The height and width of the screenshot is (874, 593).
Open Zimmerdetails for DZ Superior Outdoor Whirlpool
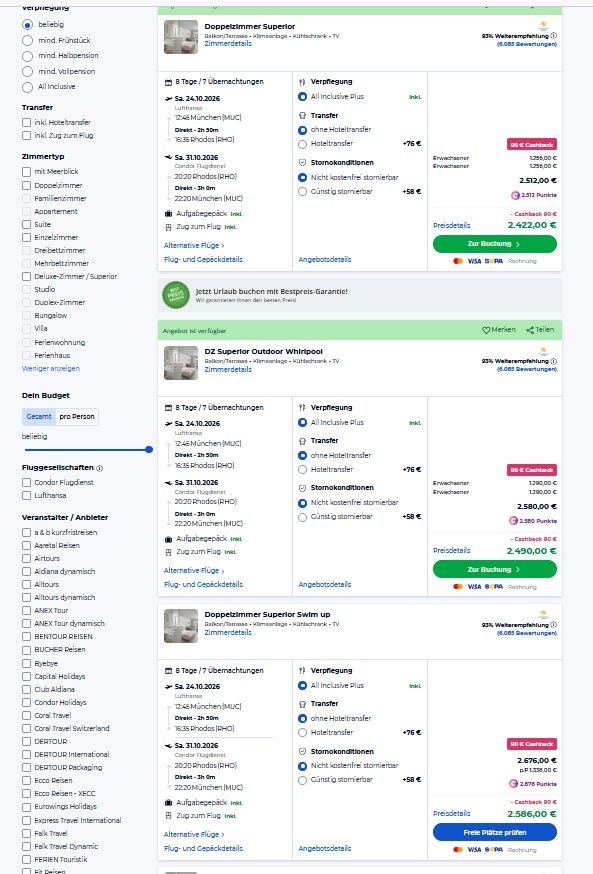point(228,369)
